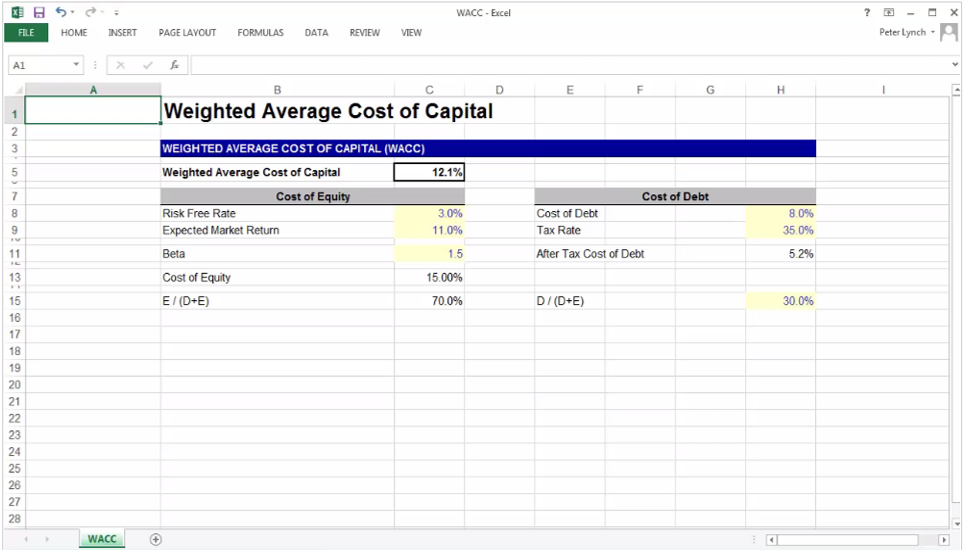Switch to the DATA tab
Image resolution: width=963 pixels, height=550 pixels.
316,33
